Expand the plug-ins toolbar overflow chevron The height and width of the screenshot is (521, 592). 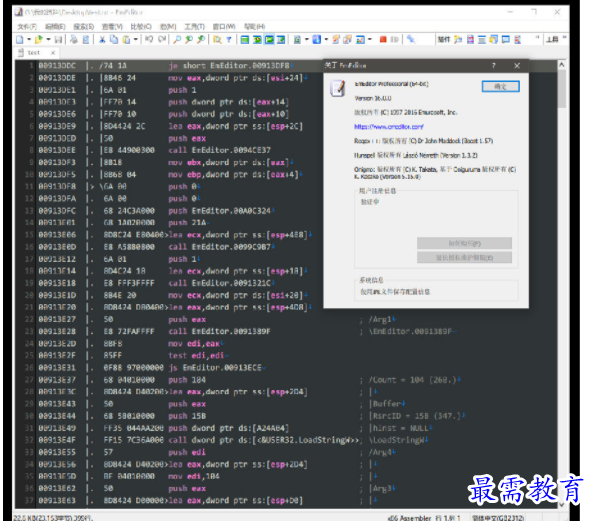[x=537, y=37]
